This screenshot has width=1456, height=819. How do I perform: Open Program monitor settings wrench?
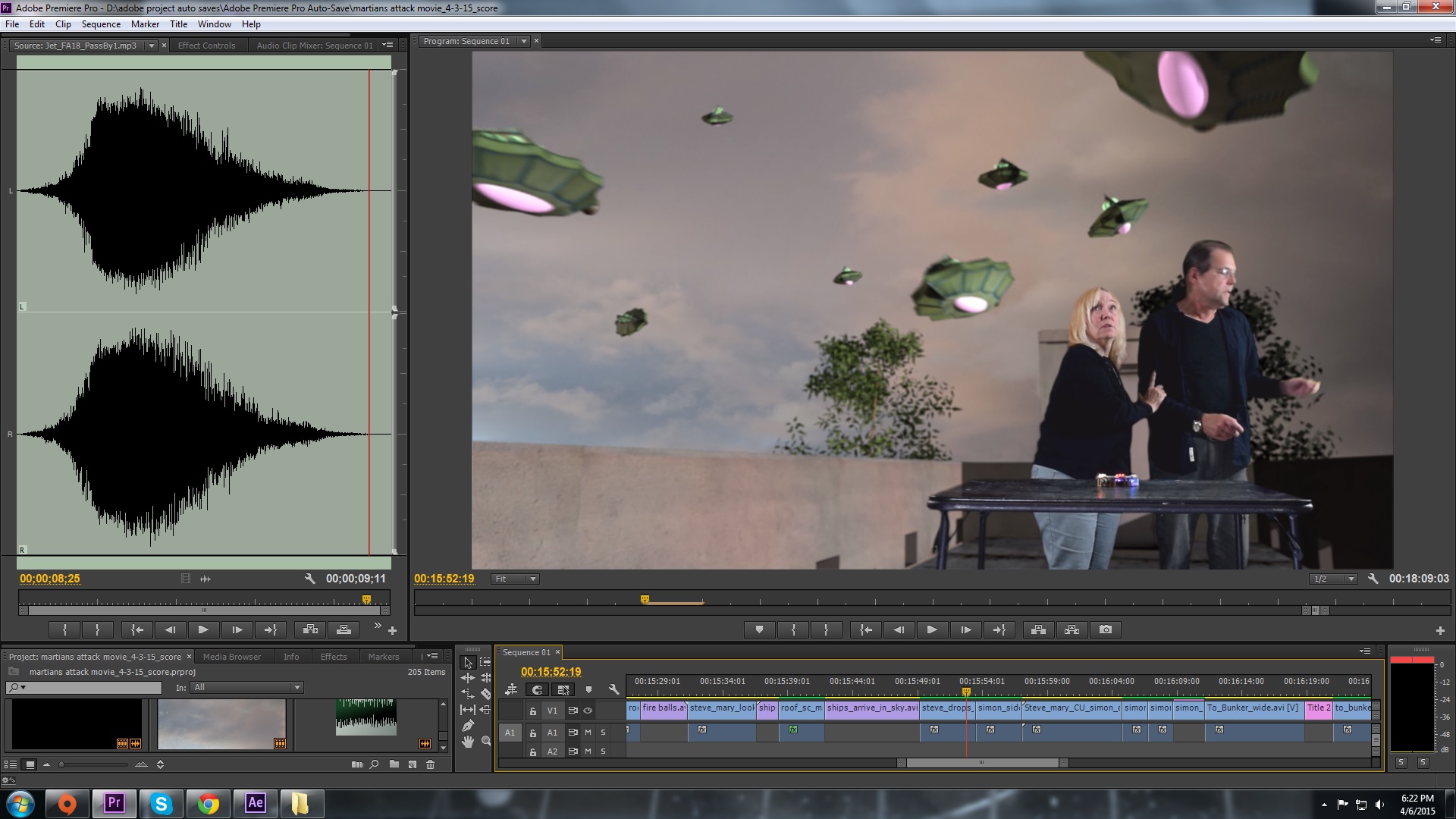point(1373,579)
